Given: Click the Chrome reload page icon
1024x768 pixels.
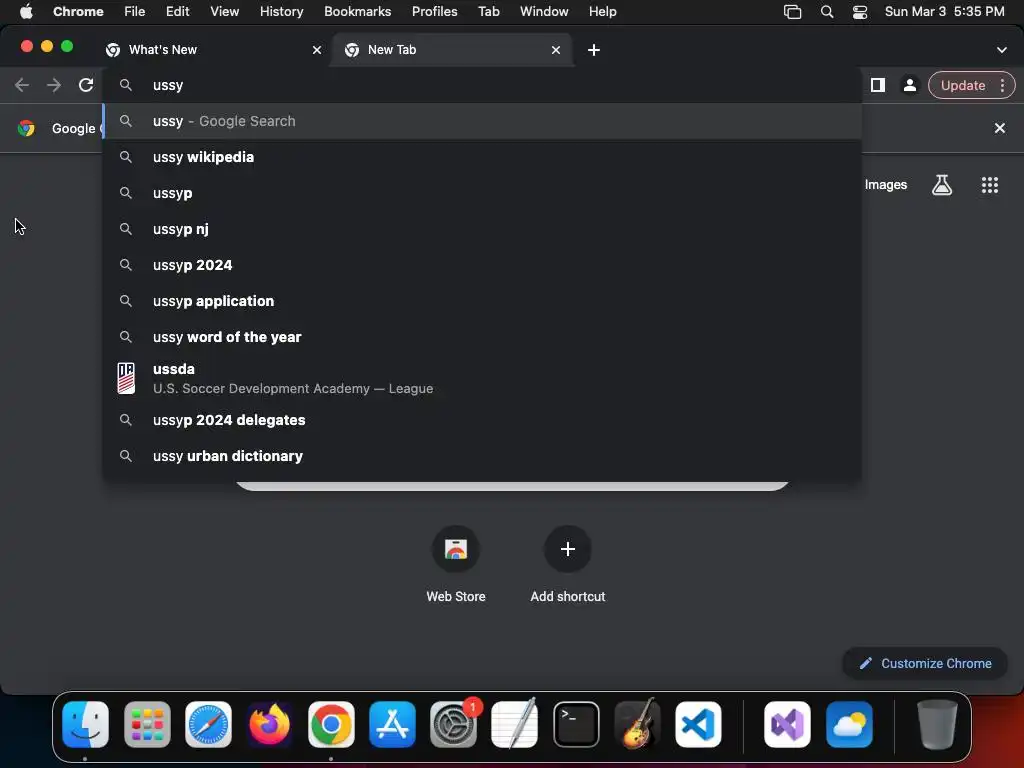Looking at the screenshot, I should click(86, 85).
